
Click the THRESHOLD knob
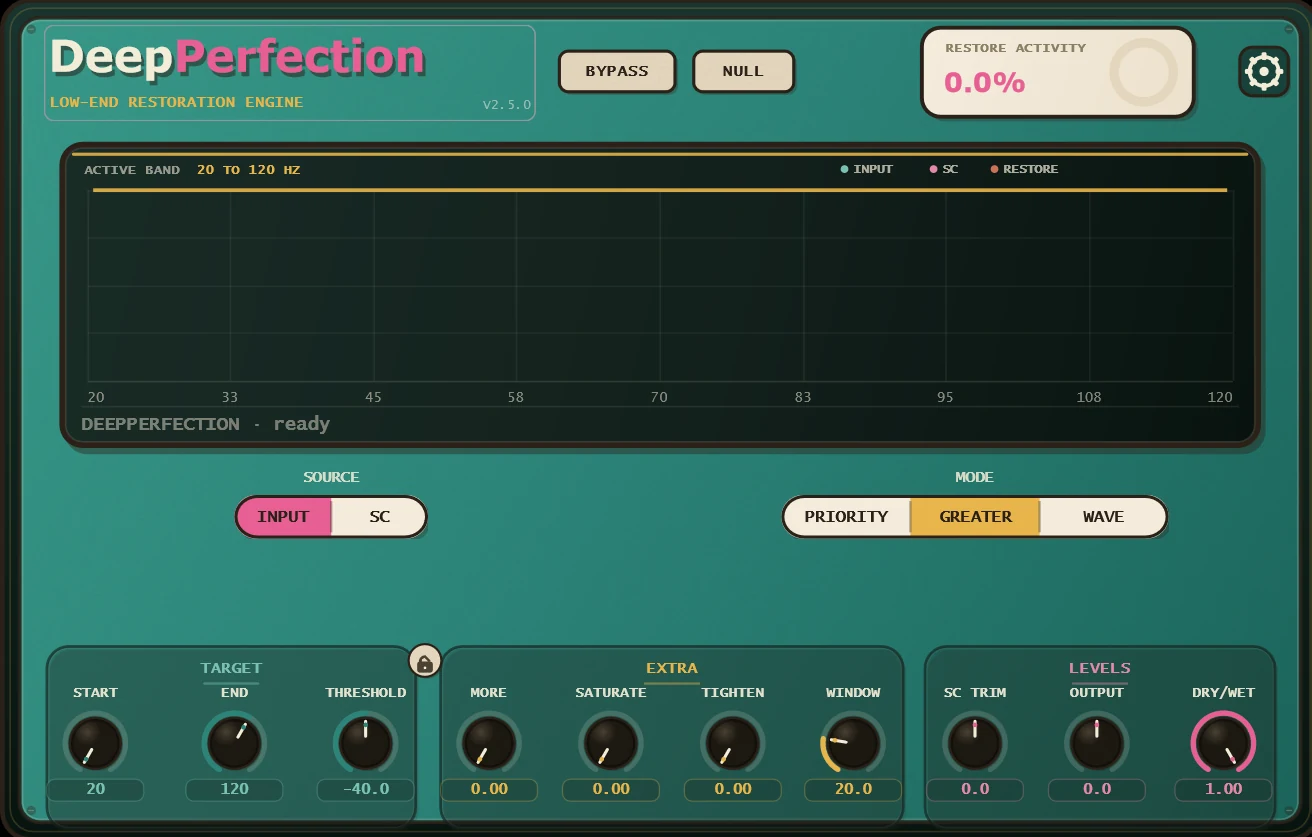point(366,743)
